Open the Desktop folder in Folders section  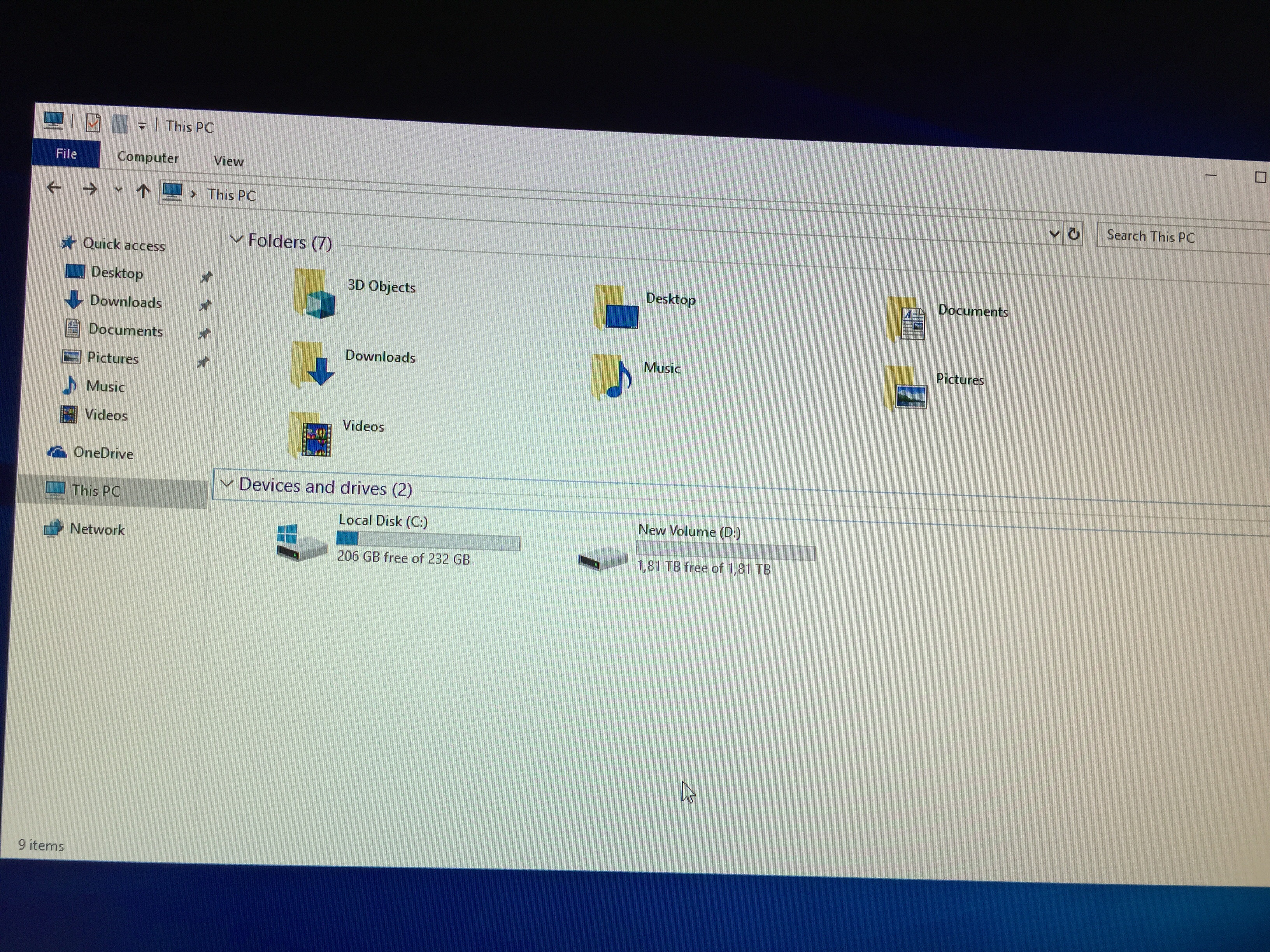616,308
